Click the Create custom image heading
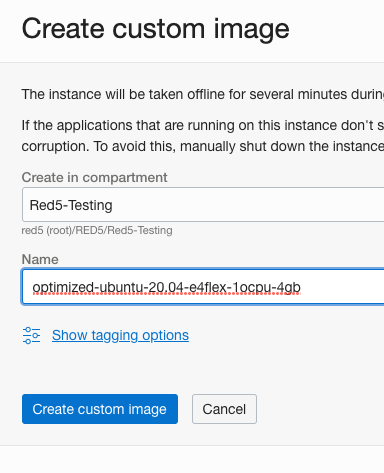Image resolution: width=384 pixels, height=473 pixels. [155, 29]
